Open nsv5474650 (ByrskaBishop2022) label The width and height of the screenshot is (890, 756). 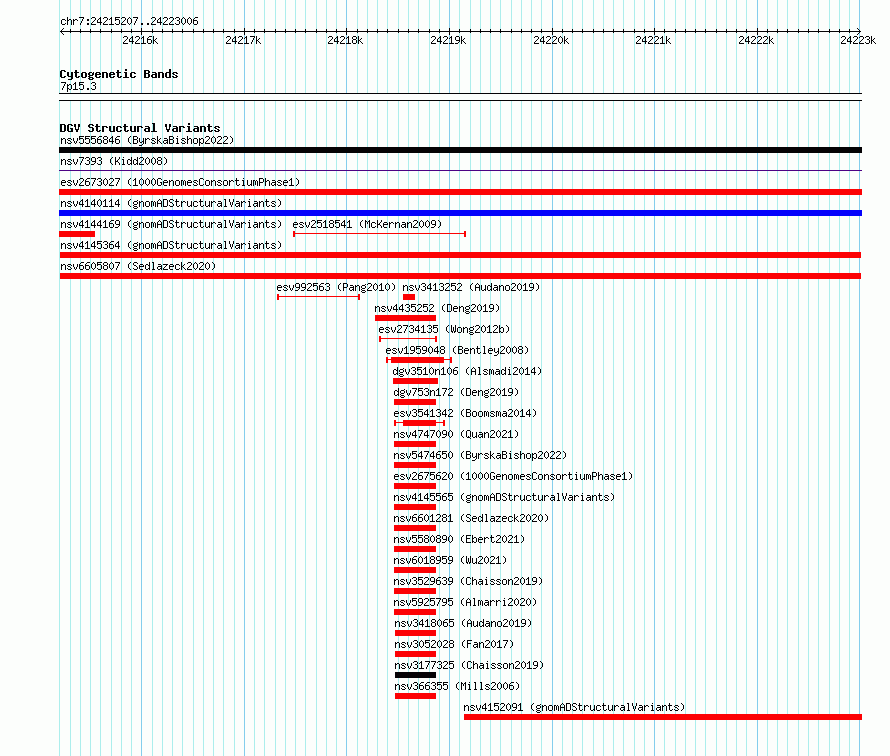pos(480,455)
